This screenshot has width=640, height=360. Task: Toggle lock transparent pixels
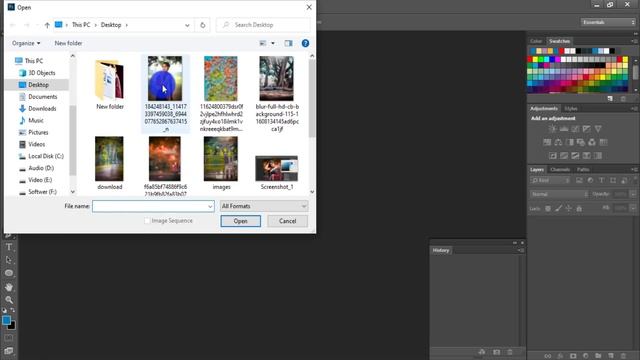548,209
